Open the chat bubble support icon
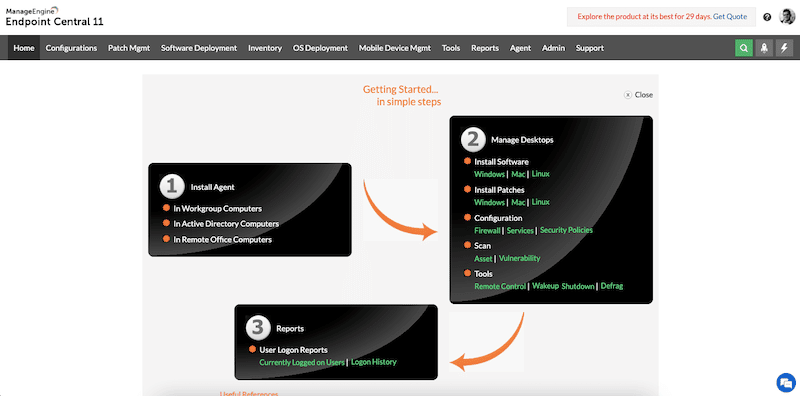The height and width of the screenshot is (396, 800). [x=785, y=382]
